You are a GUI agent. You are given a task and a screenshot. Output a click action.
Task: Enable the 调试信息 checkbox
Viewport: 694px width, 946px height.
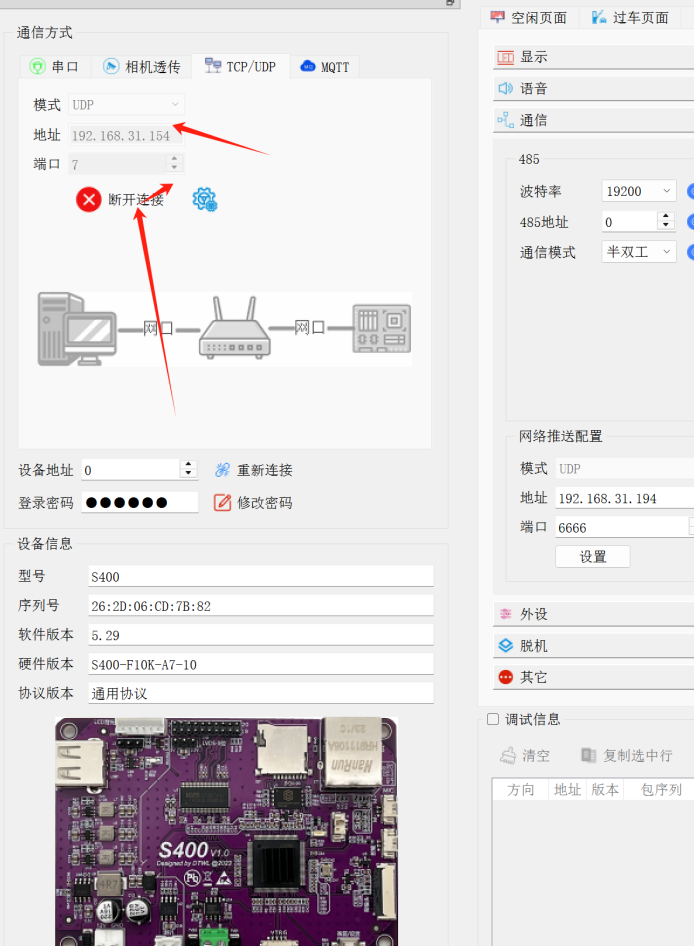click(x=493, y=719)
